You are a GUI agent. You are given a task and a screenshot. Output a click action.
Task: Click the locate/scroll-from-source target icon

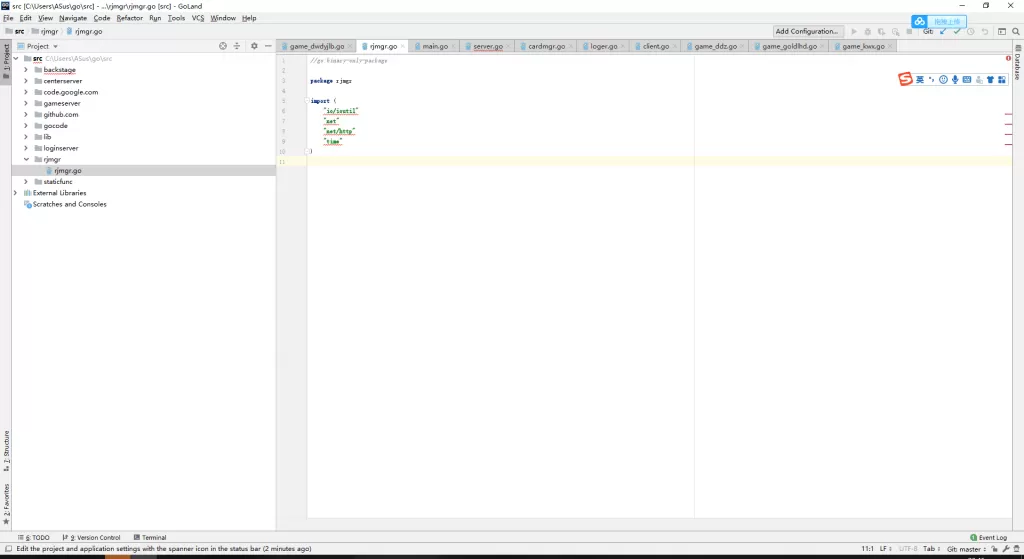(x=223, y=46)
